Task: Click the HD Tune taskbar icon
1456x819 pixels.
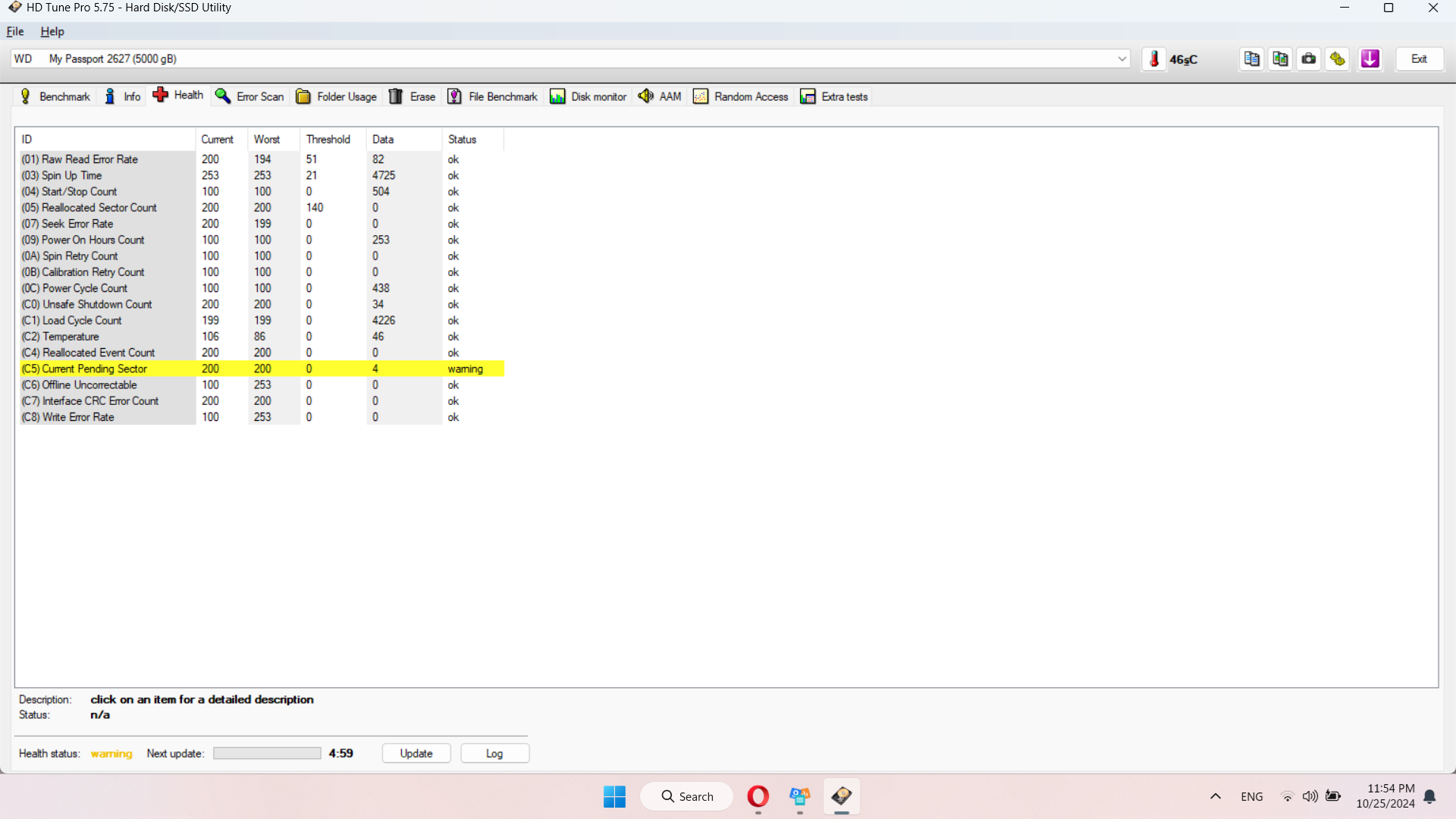Action: pyautogui.click(x=841, y=796)
